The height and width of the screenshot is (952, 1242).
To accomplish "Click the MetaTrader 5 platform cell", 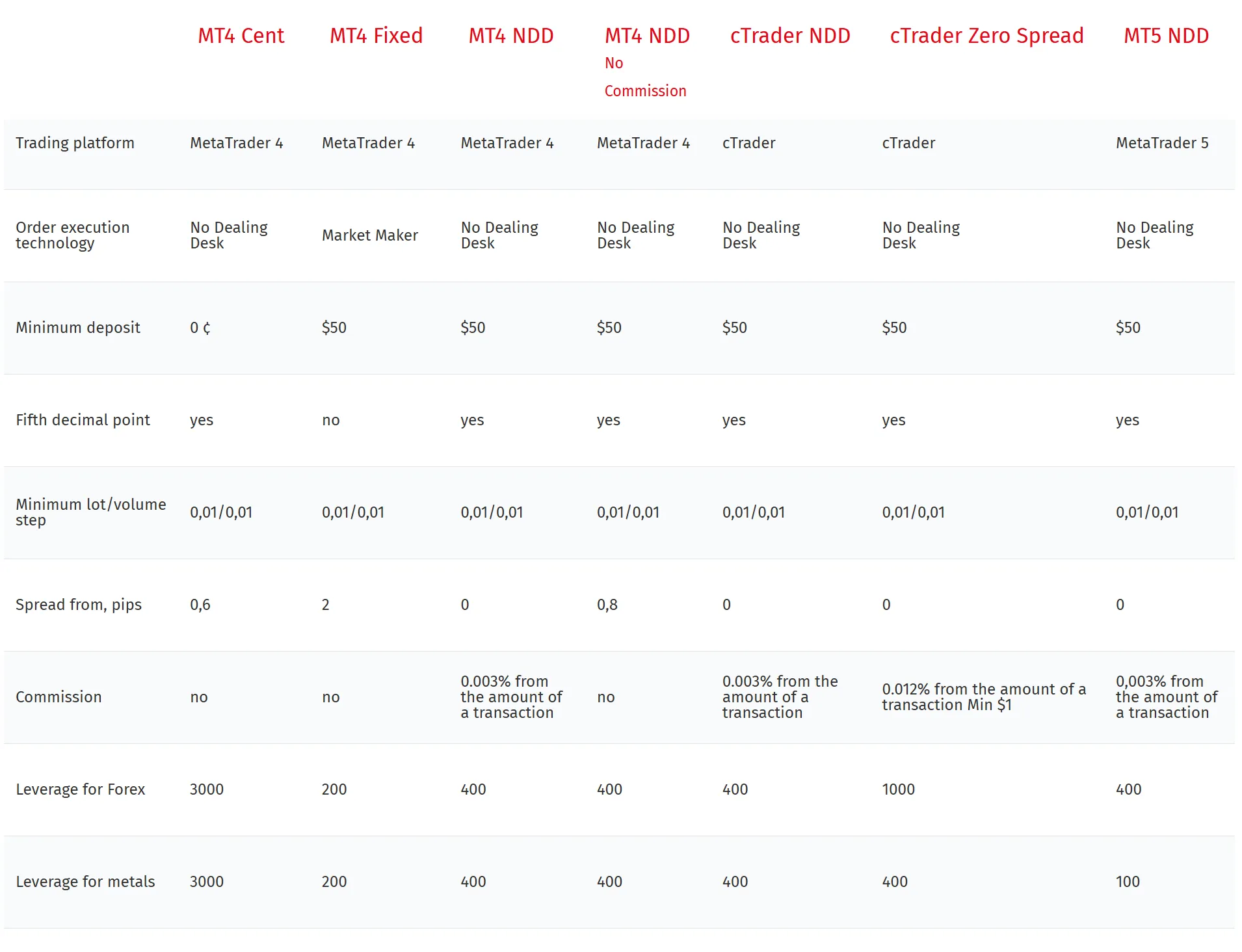I will (x=1162, y=143).
